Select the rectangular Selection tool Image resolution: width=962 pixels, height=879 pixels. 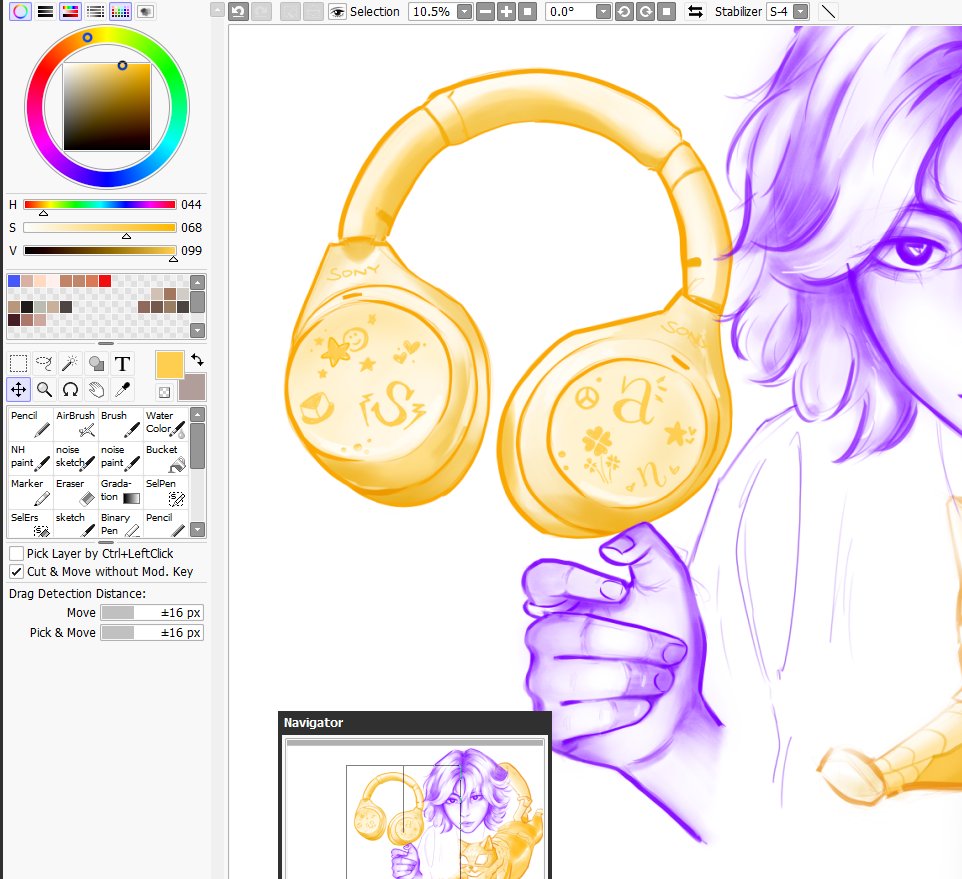(x=18, y=364)
